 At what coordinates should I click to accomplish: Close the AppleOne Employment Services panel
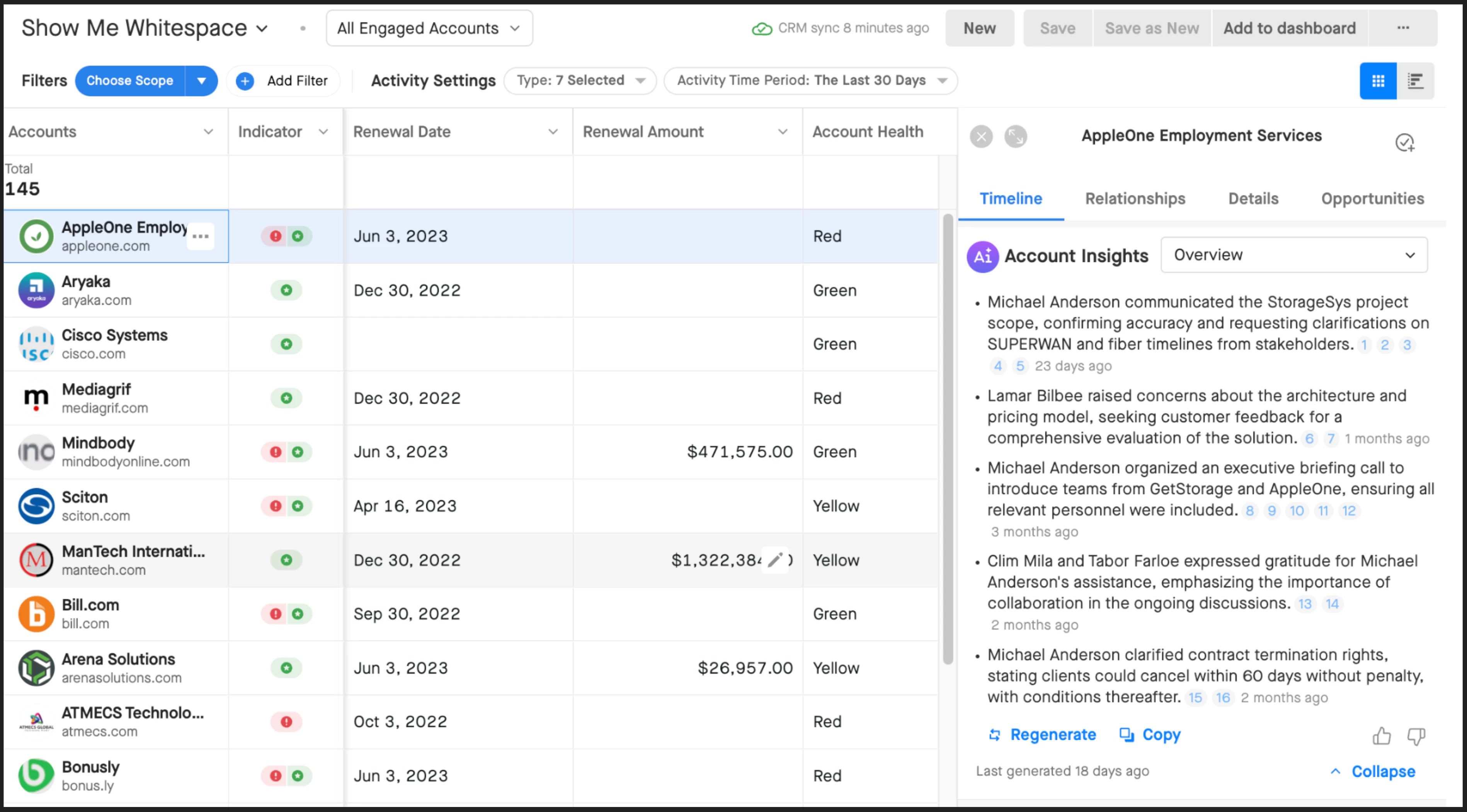[x=981, y=137]
